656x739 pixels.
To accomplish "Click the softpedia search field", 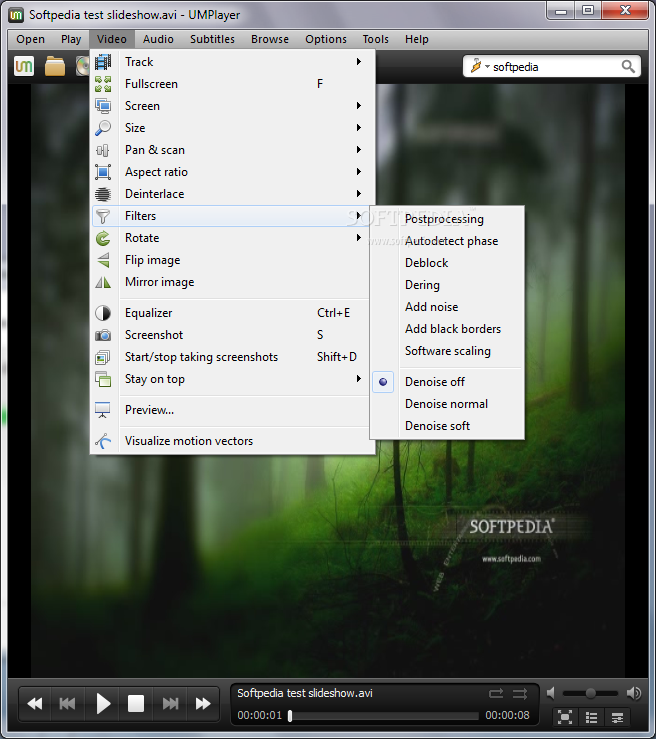I will [x=551, y=66].
